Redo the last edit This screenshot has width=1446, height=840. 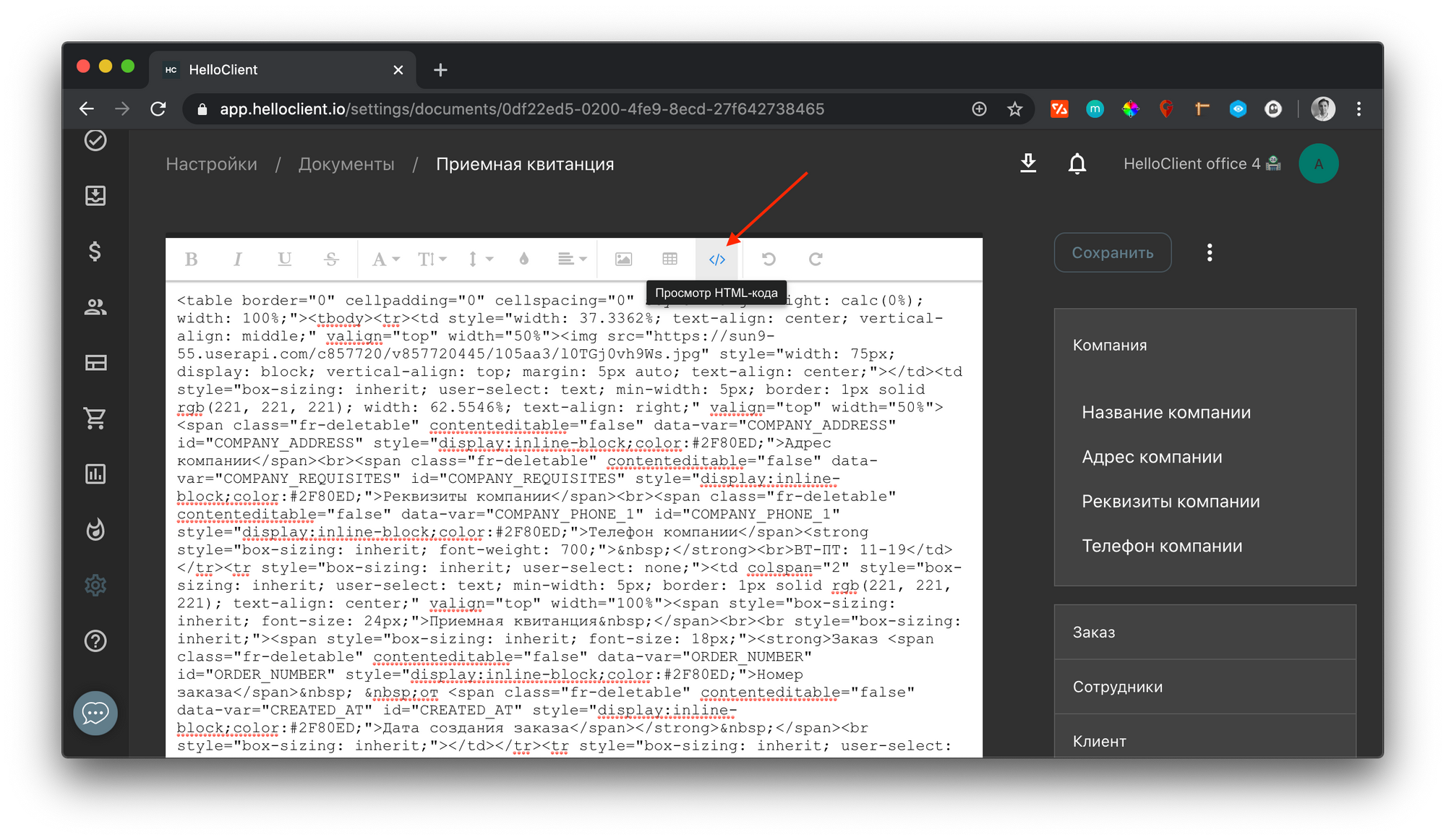(816, 259)
